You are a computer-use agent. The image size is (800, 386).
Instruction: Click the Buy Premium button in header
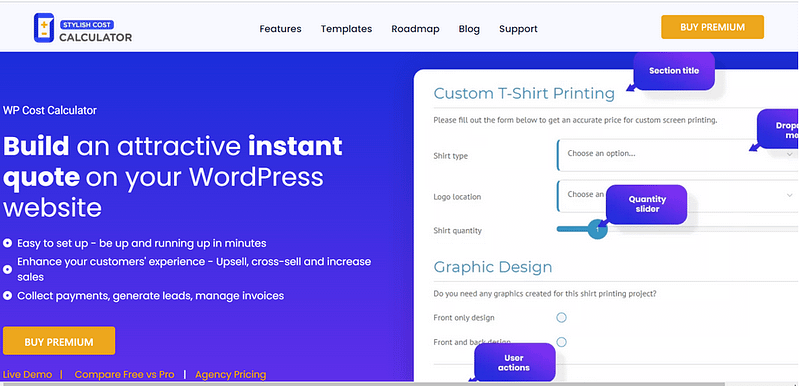coord(712,27)
